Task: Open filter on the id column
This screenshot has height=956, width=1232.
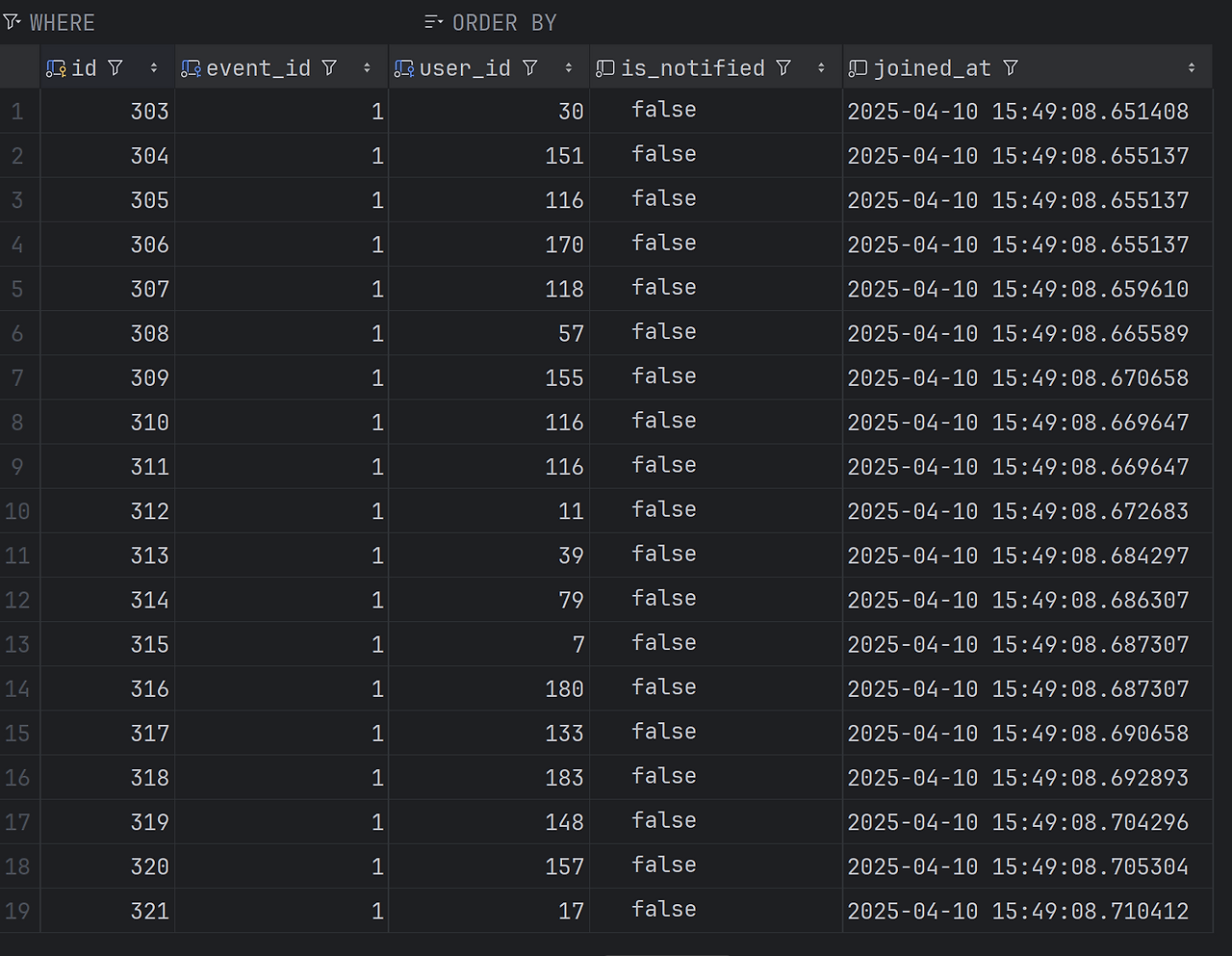Action: [115, 67]
